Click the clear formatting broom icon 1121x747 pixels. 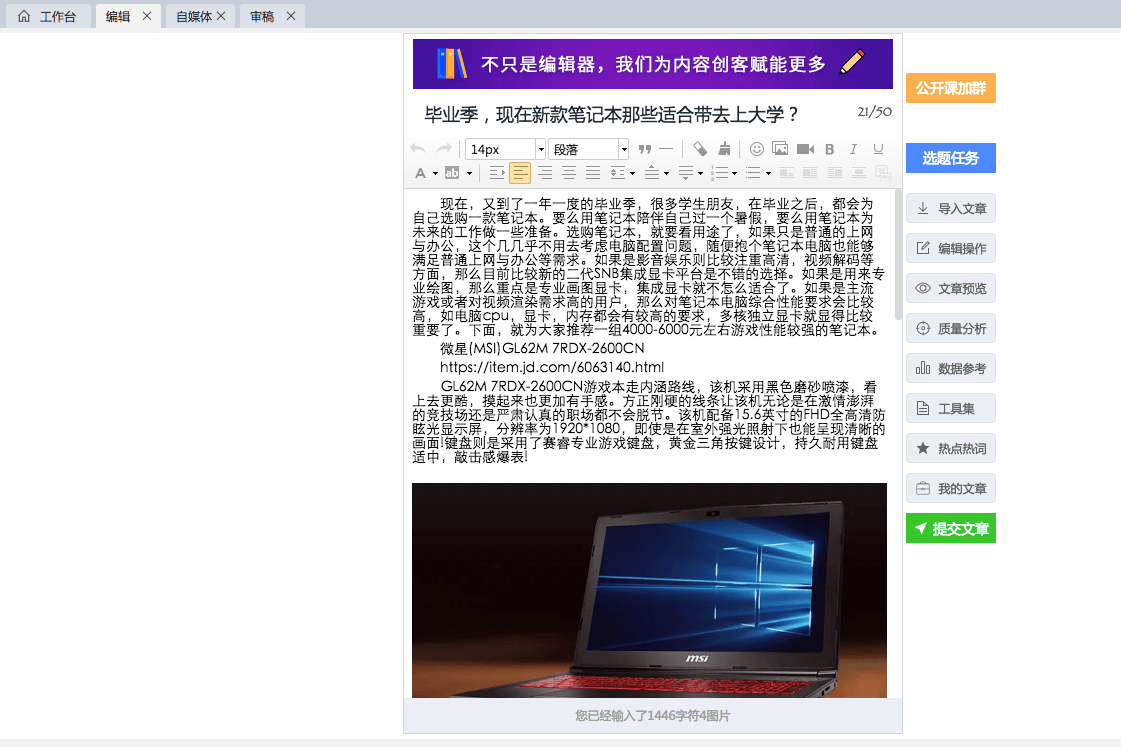724,149
